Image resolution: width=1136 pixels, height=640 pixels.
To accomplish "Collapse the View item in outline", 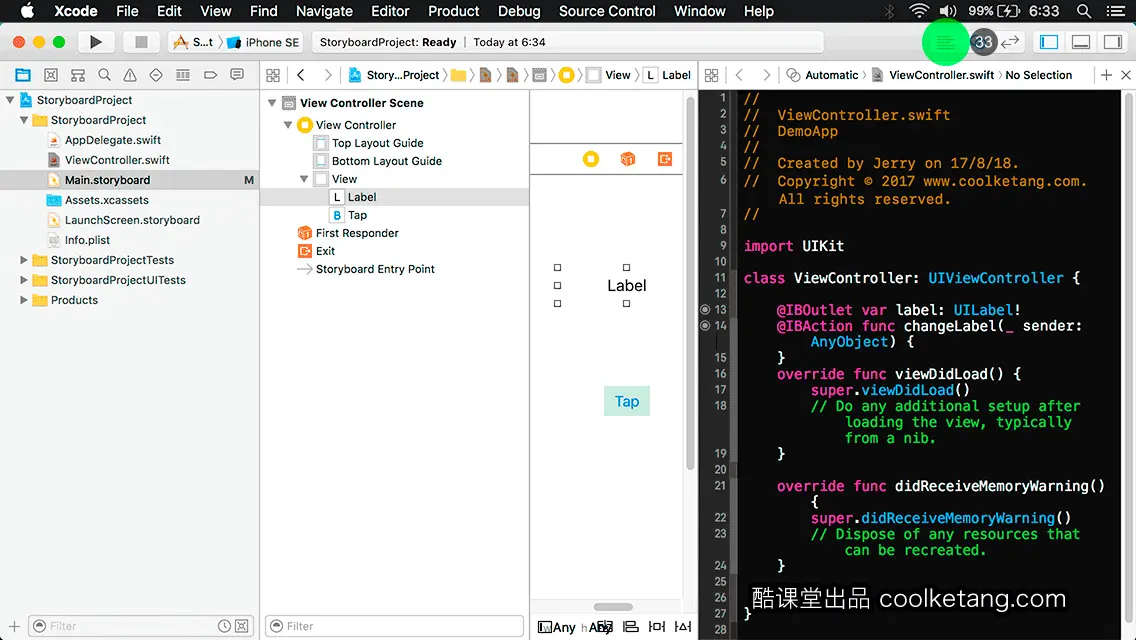I will point(304,179).
